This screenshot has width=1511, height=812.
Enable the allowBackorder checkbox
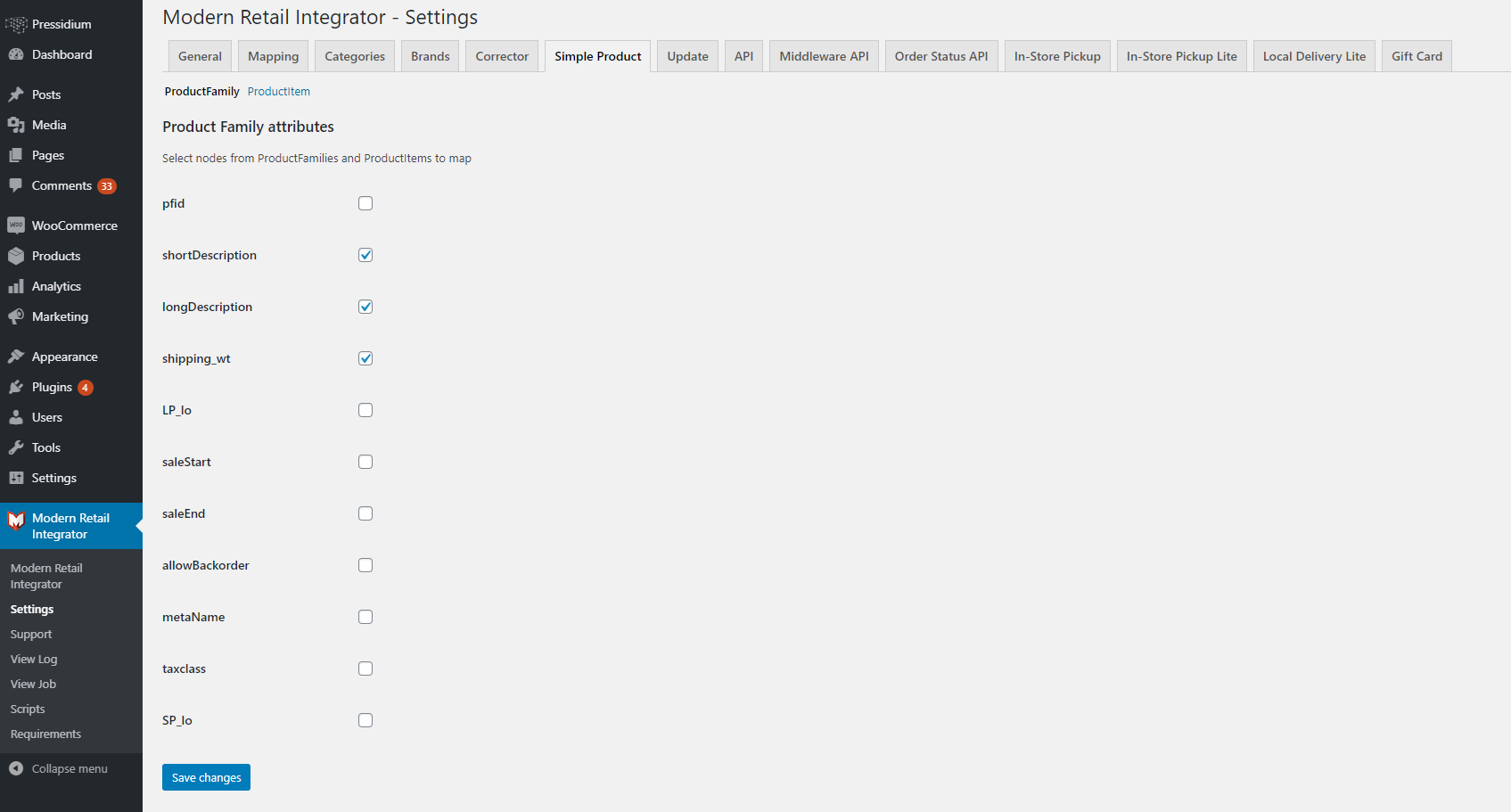pos(365,565)
